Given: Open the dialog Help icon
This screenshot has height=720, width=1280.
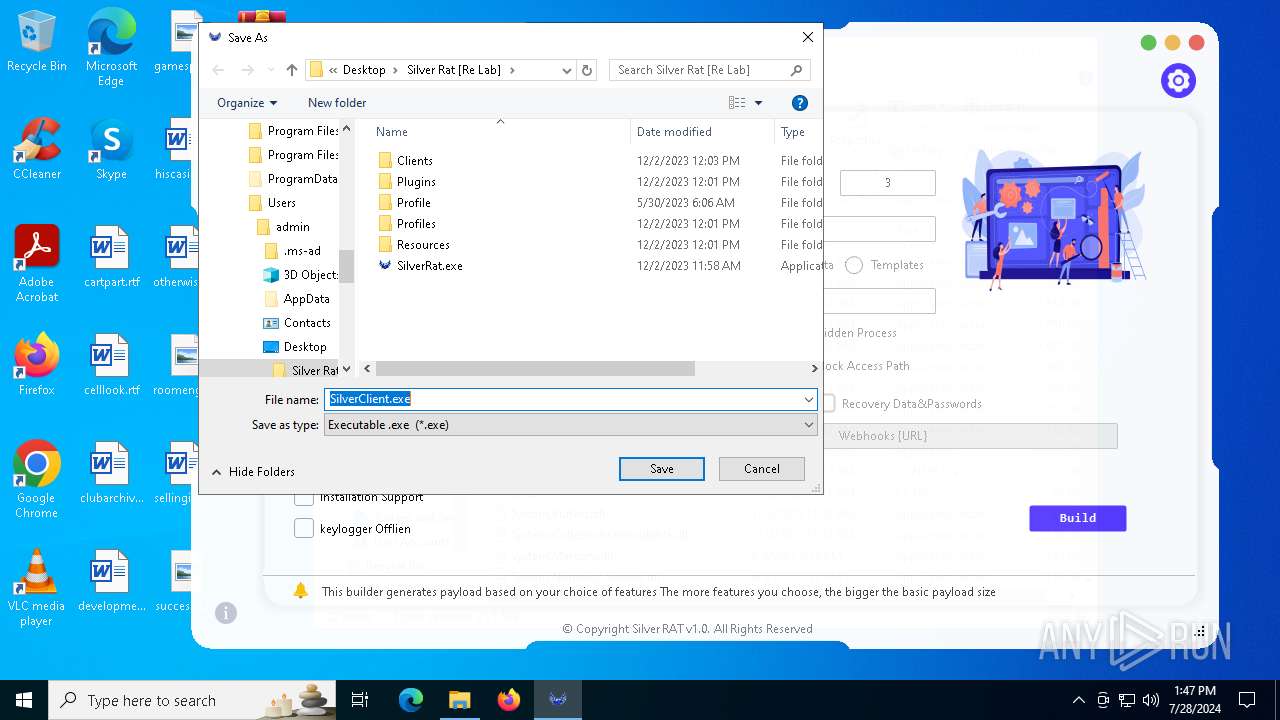Looking at the screenshot, I should [x=799, y=103].
